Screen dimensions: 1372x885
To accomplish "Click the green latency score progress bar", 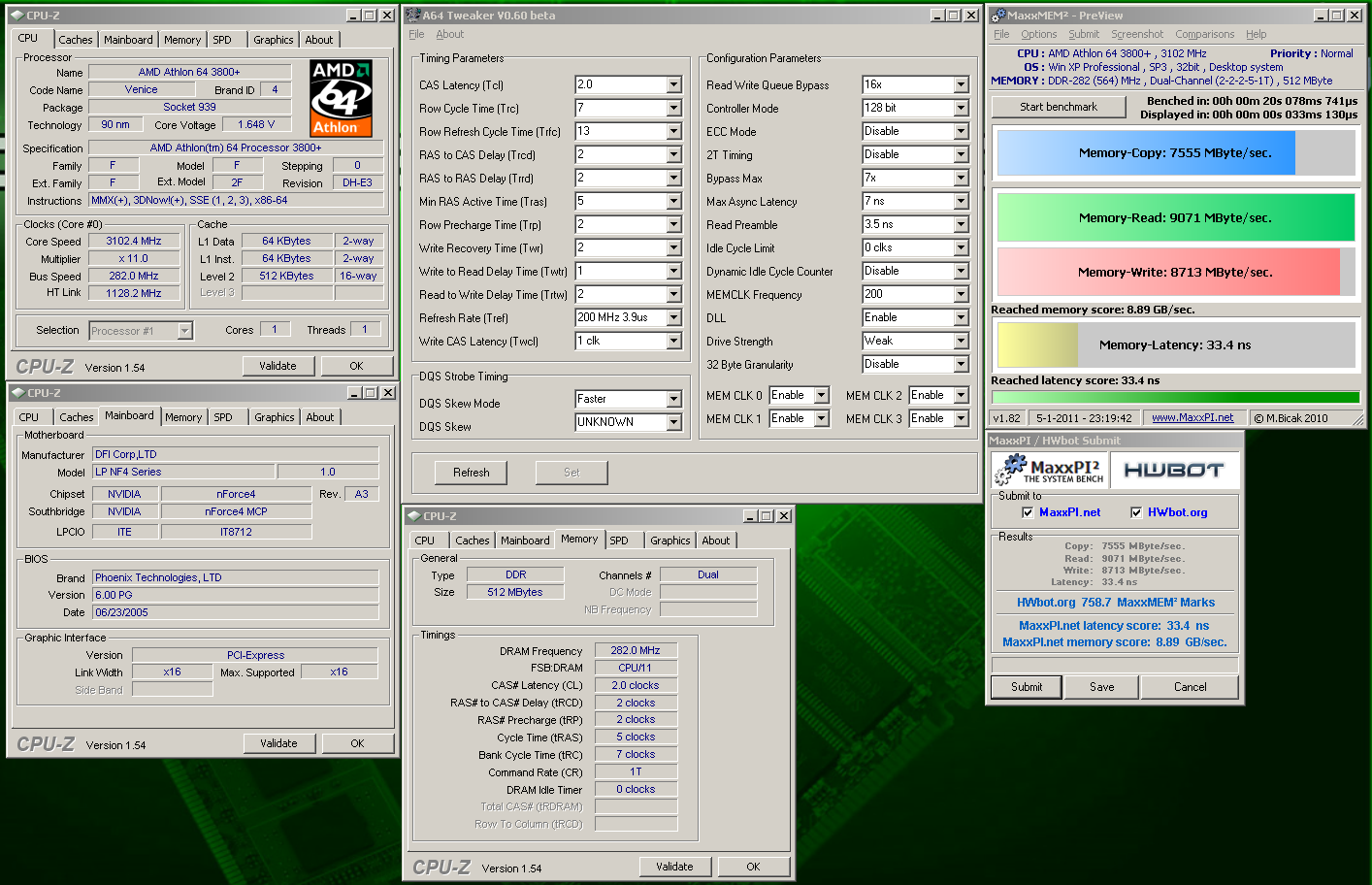I will [1175, 397].
